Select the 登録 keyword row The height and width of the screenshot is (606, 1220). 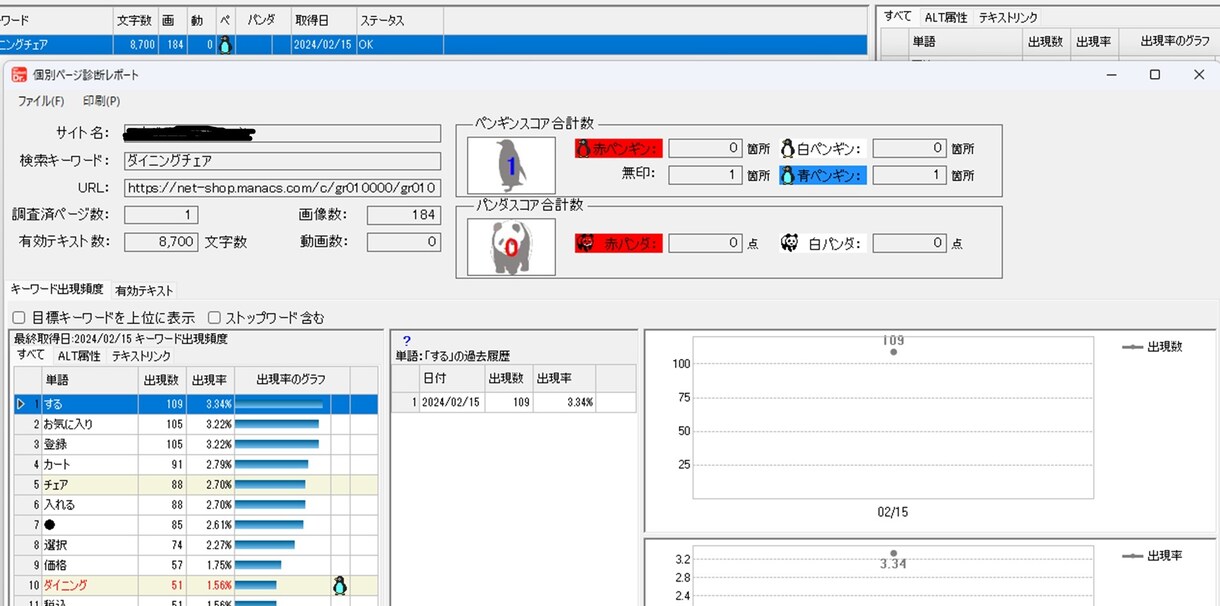click(196, 444)
